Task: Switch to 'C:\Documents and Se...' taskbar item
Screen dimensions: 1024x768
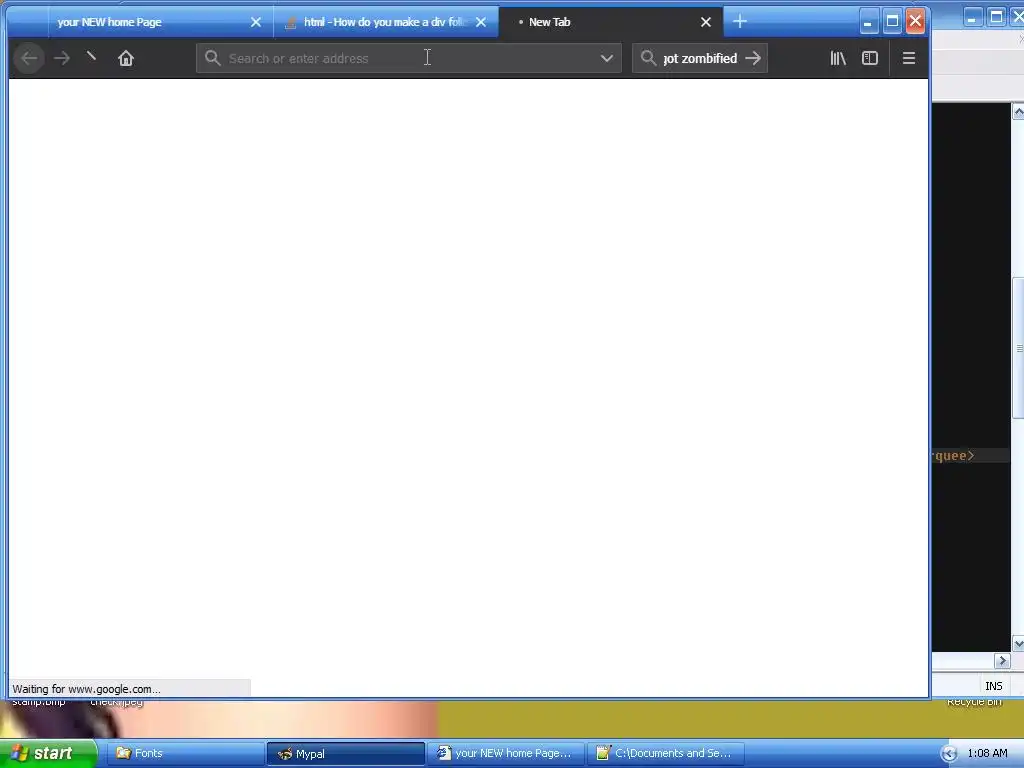Action: coord(666,754)
